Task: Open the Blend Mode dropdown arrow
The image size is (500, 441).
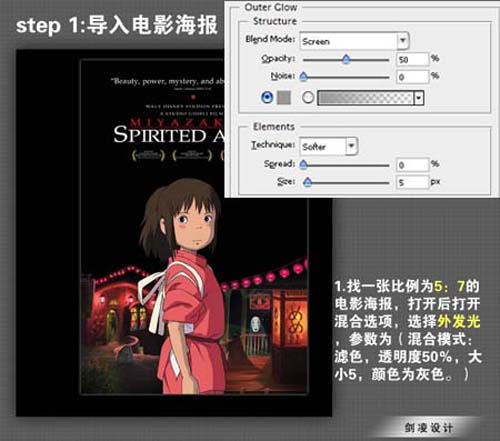Action: (x=403, y=41)
